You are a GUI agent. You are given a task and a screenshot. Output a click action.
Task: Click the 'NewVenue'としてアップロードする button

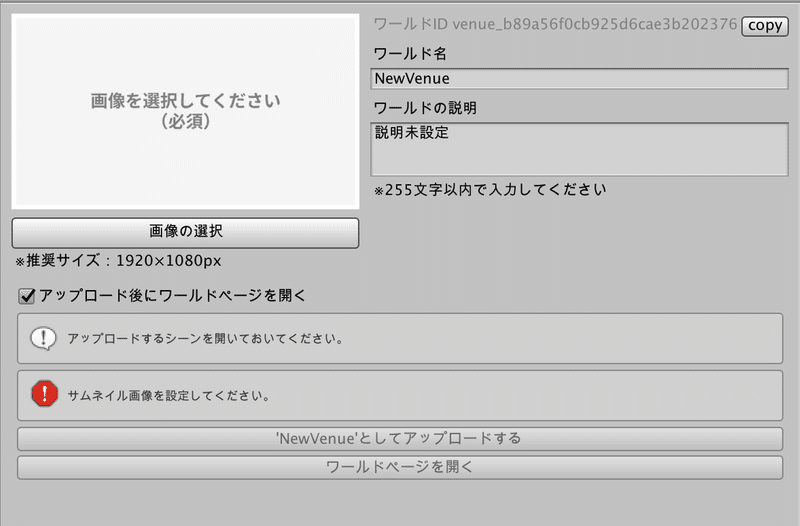click(x=400, y=439)
